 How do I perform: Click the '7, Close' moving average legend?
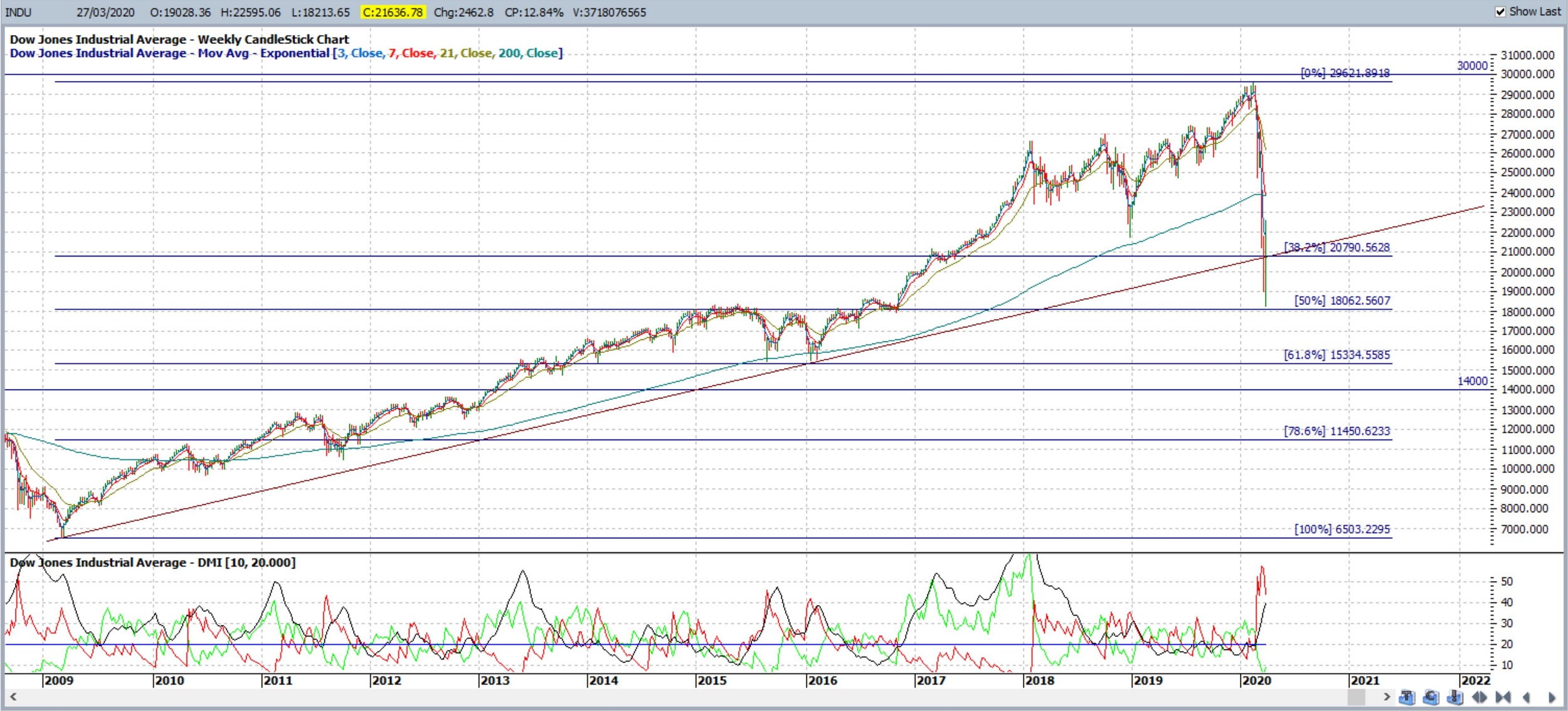coord(411,53)
